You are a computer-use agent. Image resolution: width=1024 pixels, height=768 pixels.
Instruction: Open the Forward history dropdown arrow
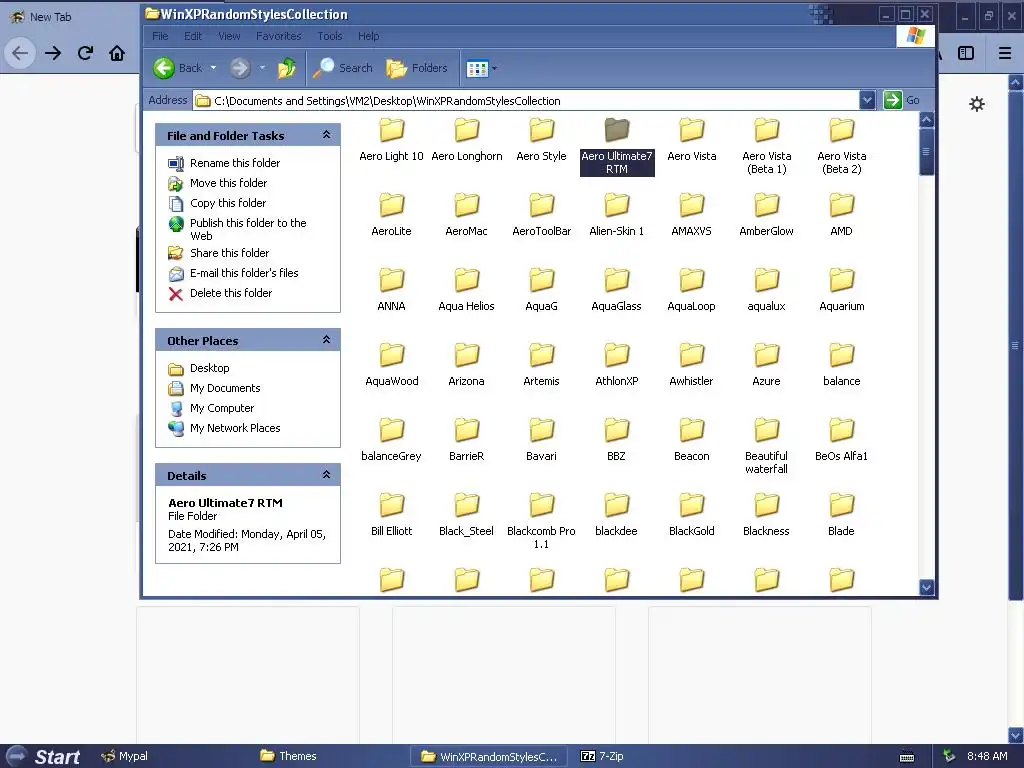tap(263, 68)
